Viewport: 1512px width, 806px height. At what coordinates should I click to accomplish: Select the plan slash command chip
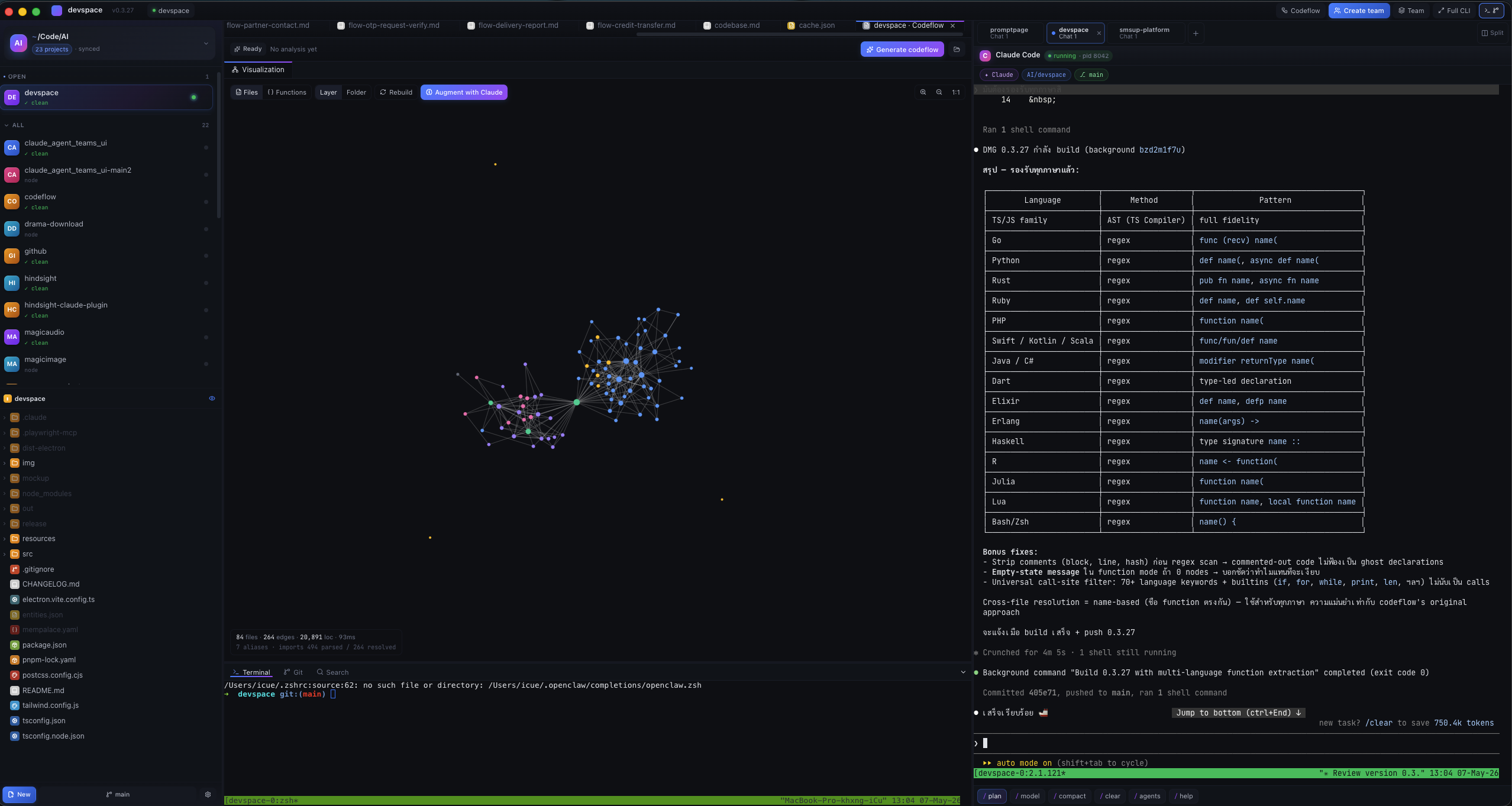992,796
